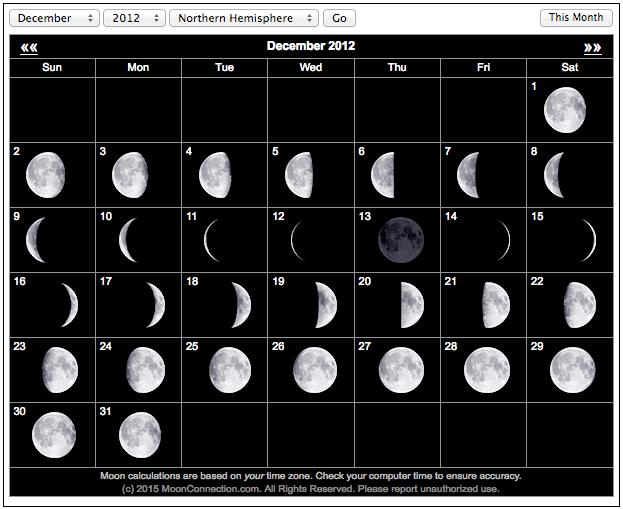Click the date number 28
The height and width of the screenshot is (509, 623).
451,346
